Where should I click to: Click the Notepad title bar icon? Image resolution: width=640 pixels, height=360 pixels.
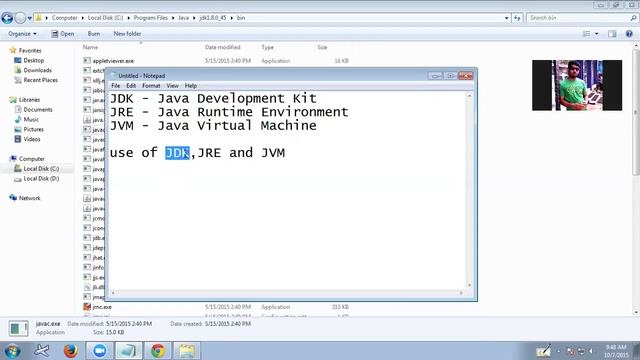tap(113, 76)
